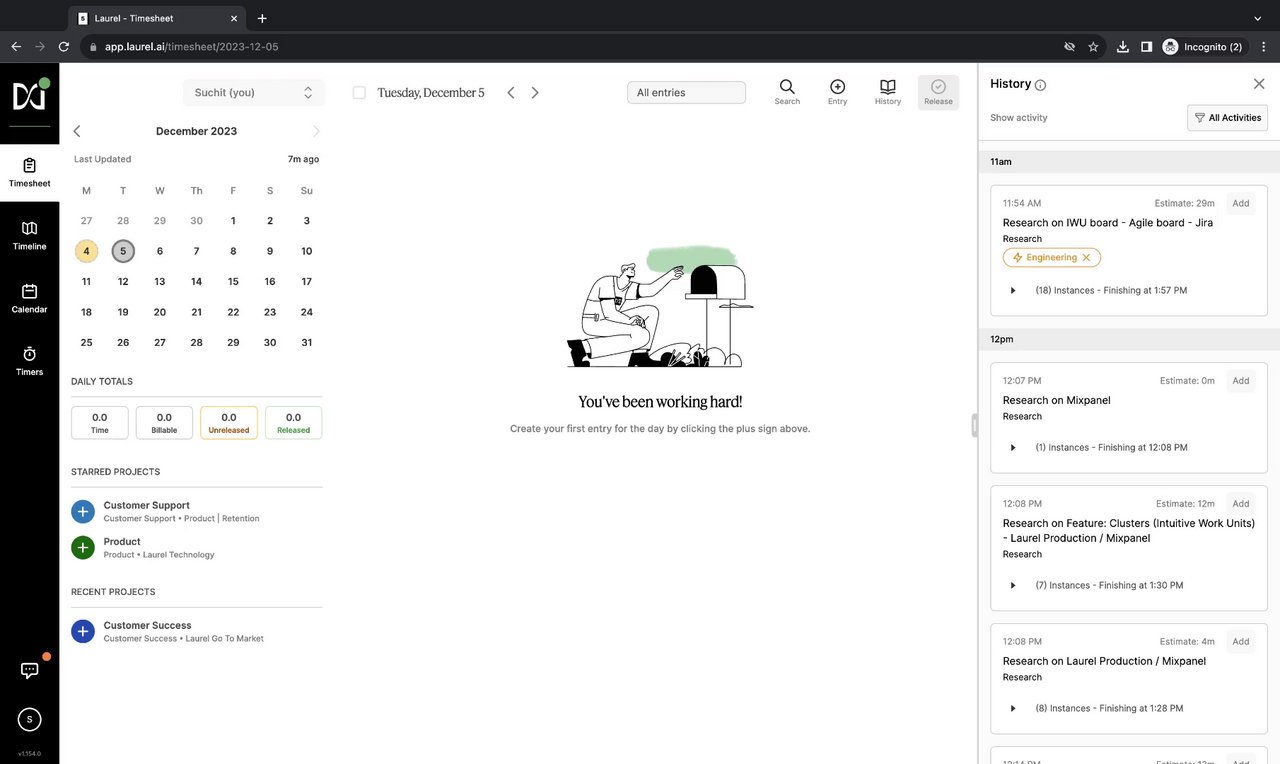
Task: Click the Time daily total box
Action: [100, 422]
